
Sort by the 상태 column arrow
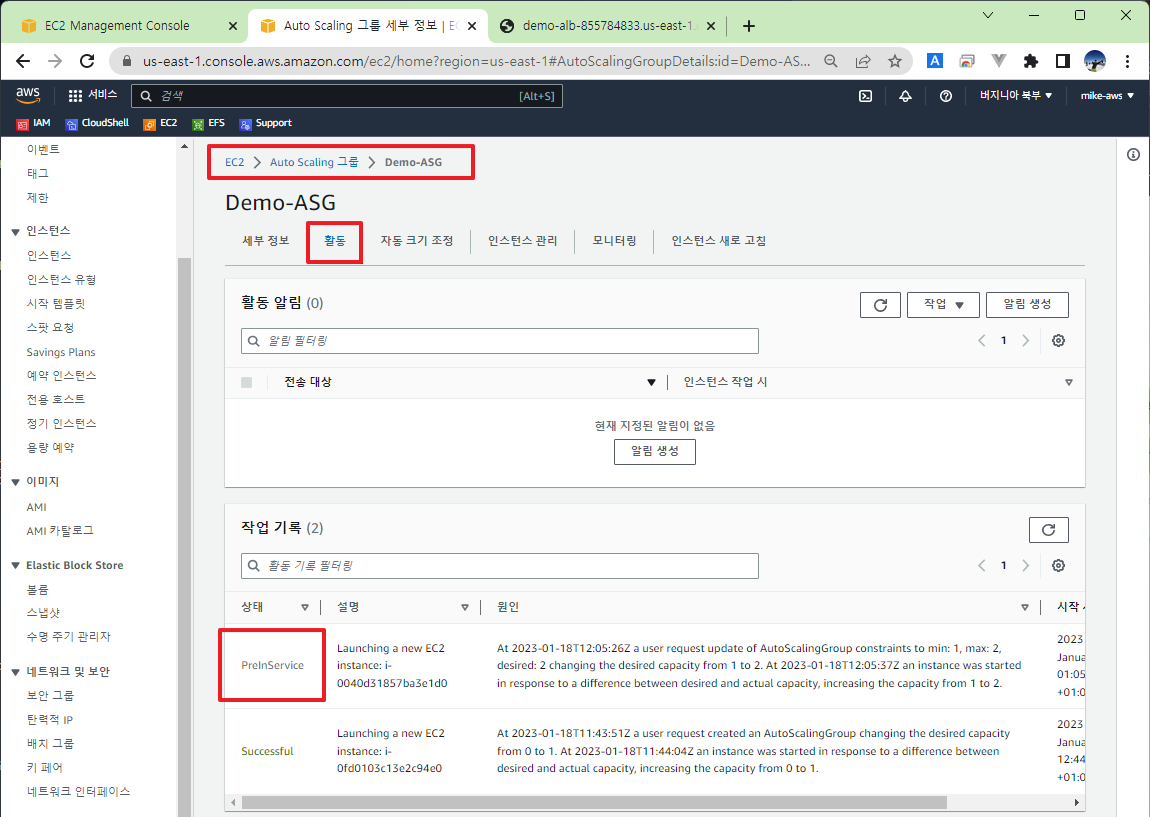[304, 607]
